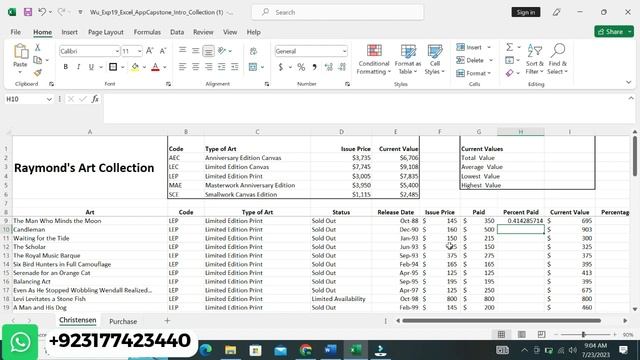Open the Page Layout ribbon tab
This screenshot has width=640, height=360.
[x=106, y=32]
